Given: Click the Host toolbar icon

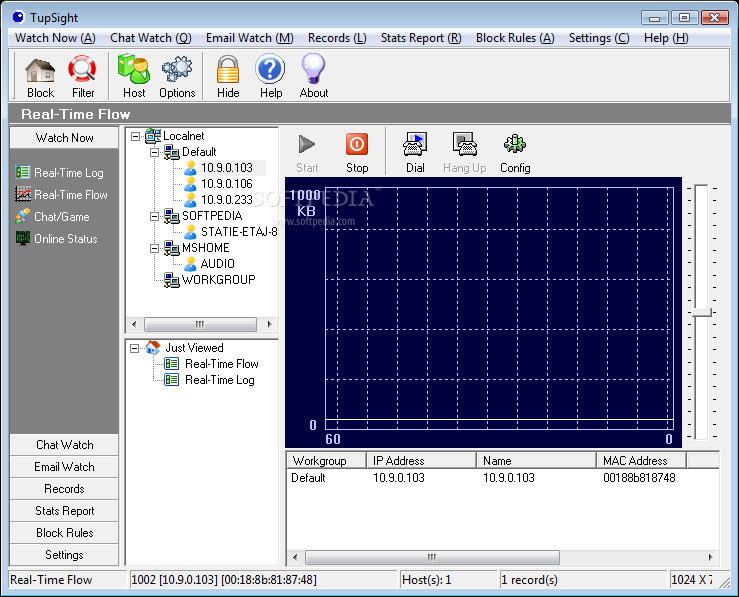Looking at the screenshot, I should coord(134,70).
